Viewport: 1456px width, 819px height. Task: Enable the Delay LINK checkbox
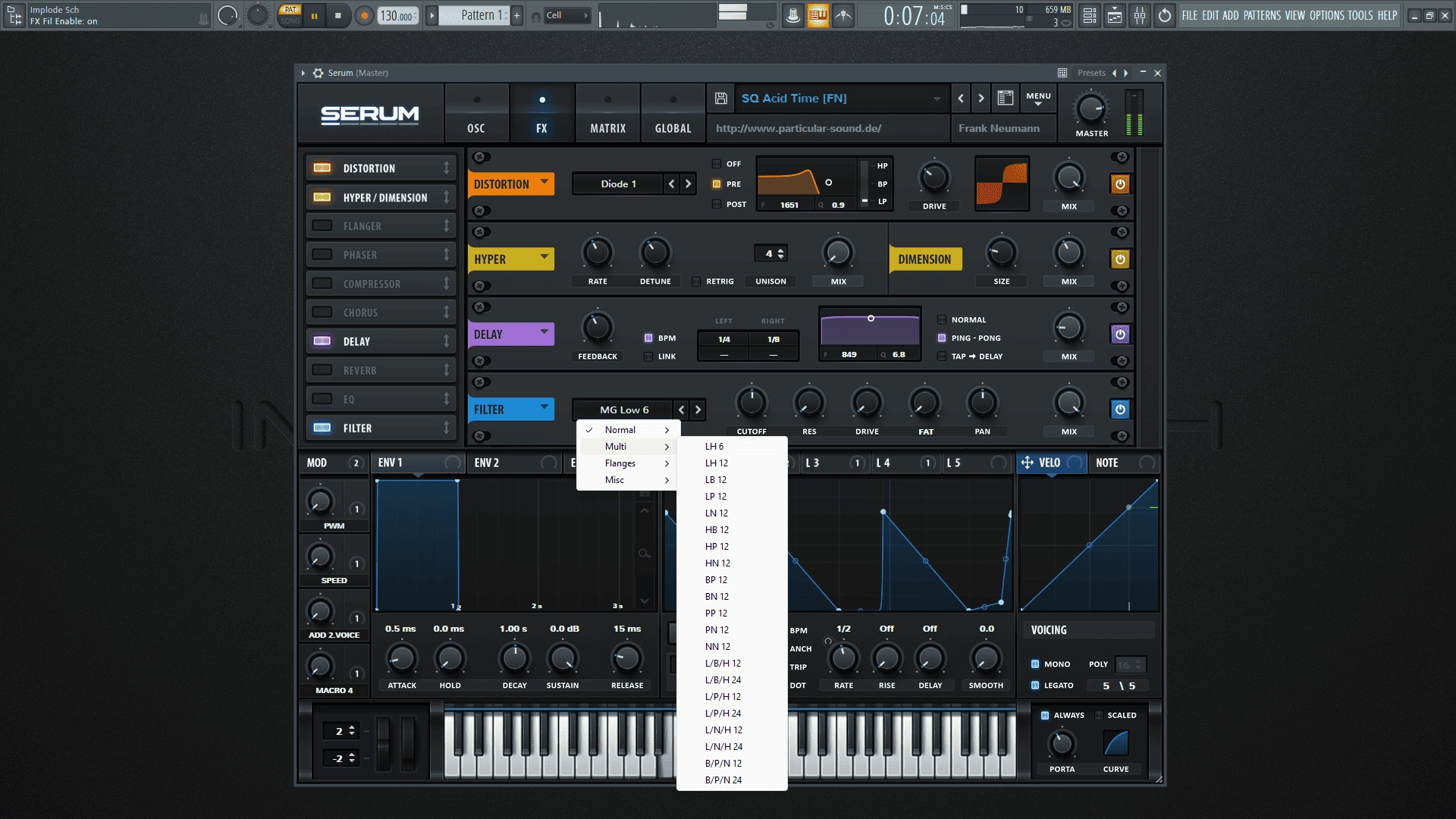[648, 356]
